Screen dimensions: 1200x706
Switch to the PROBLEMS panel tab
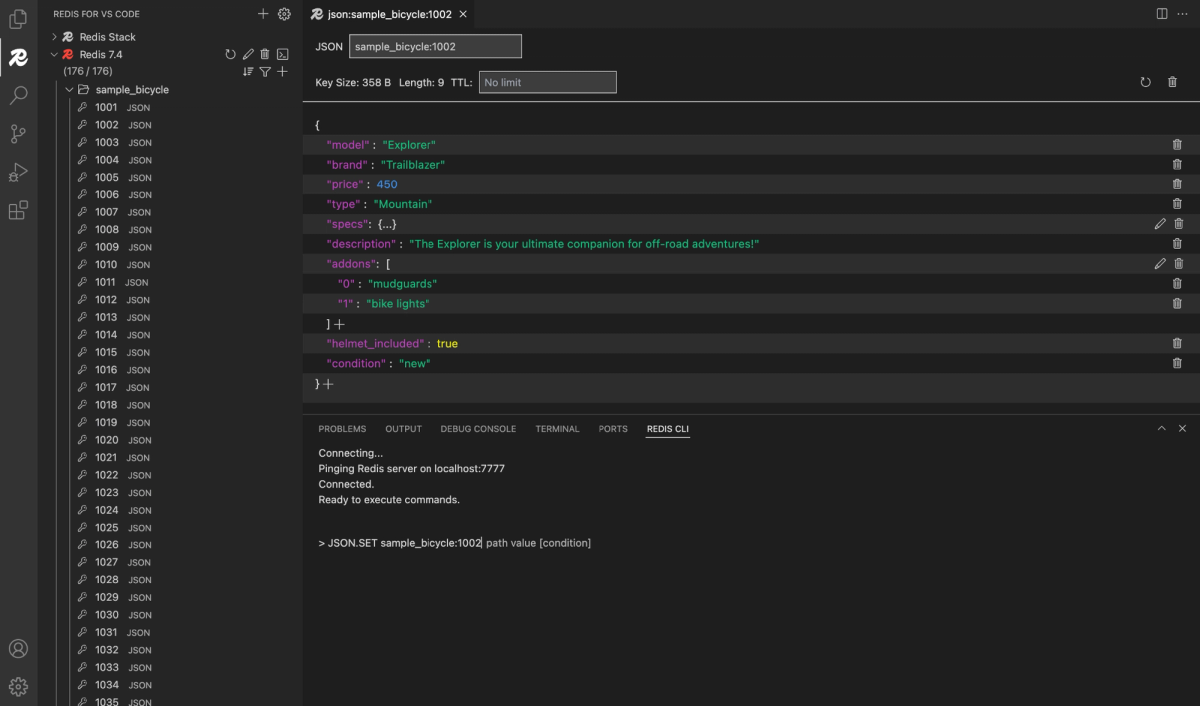[x=342, y=428]
